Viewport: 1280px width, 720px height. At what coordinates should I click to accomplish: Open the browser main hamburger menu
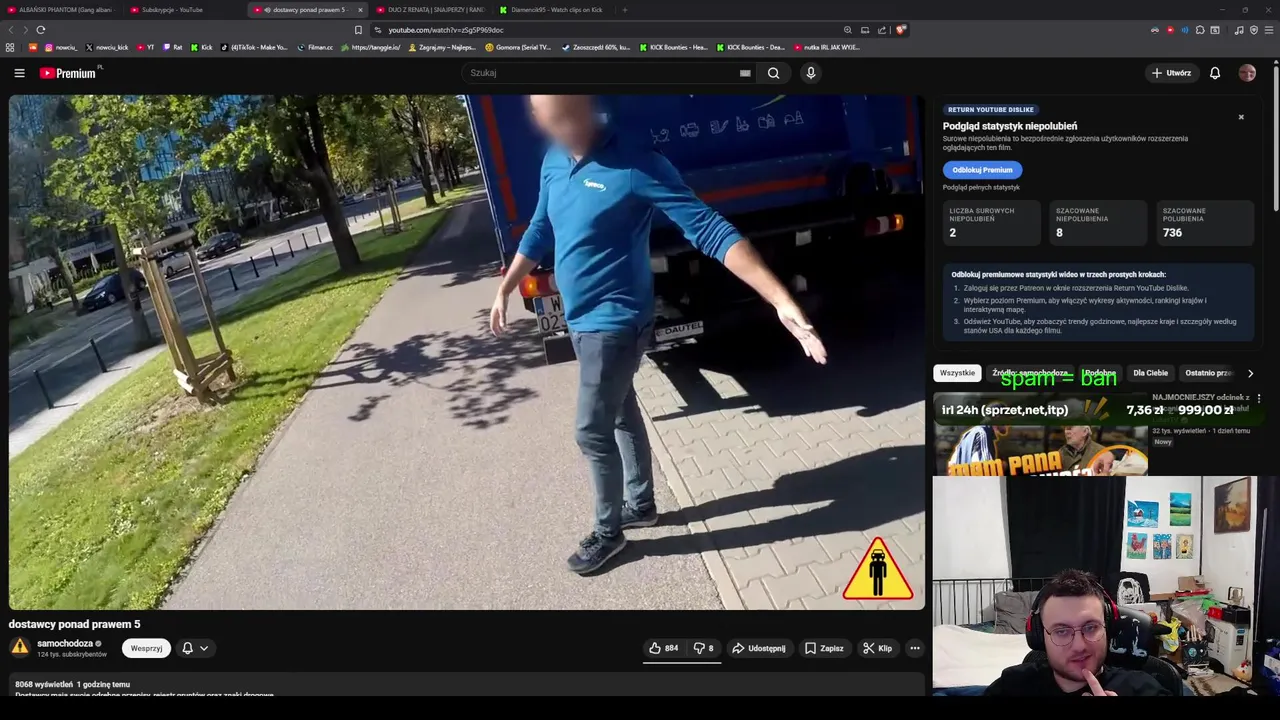point(1269,30)
